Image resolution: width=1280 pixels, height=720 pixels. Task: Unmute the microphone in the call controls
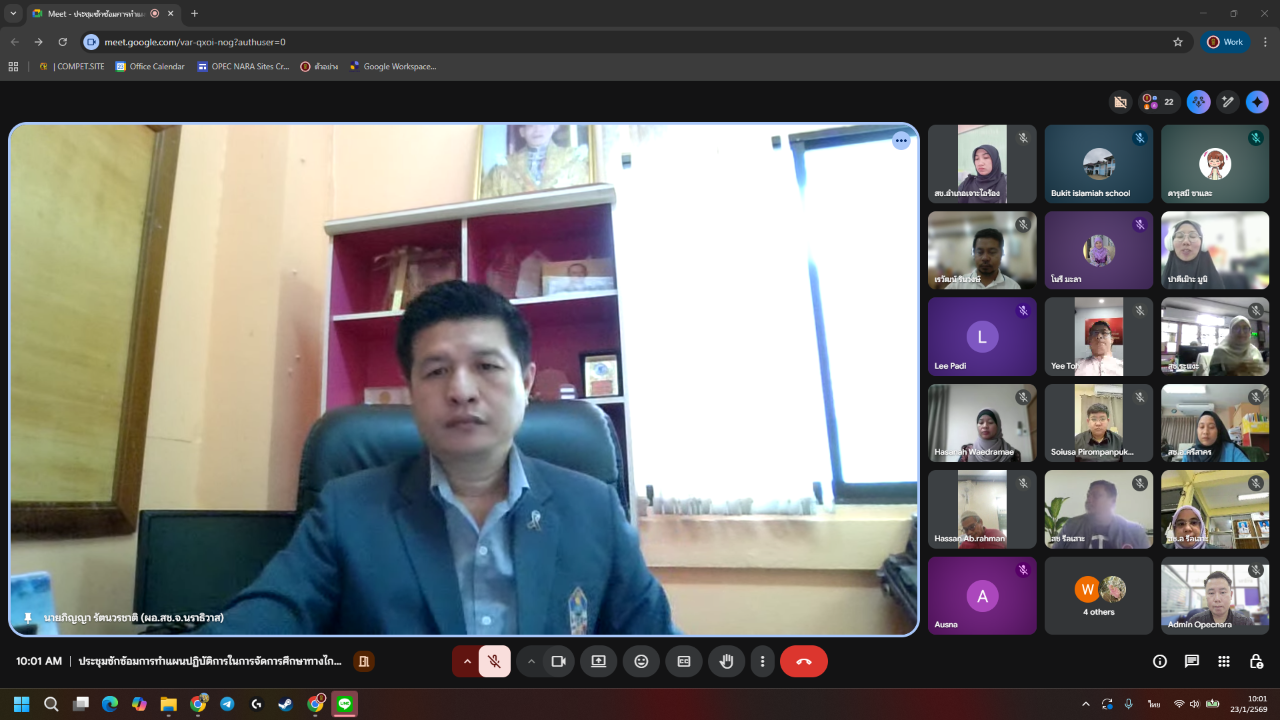point(494,661)
